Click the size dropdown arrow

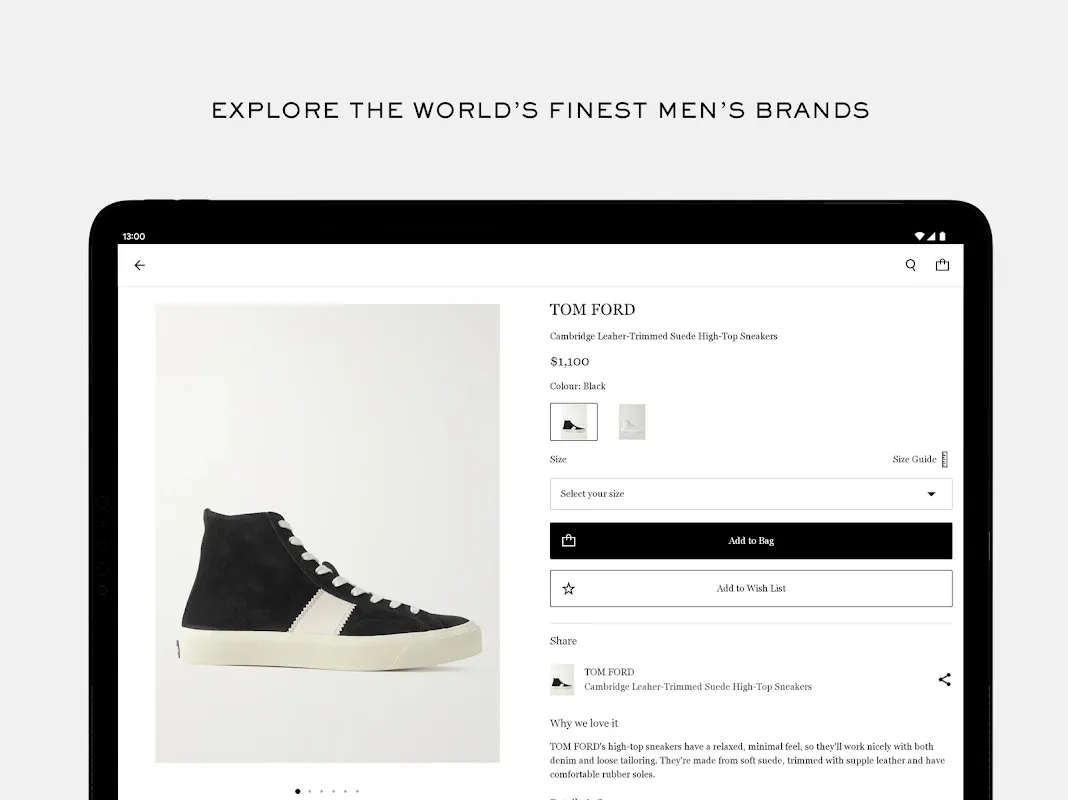coord(931,494)
